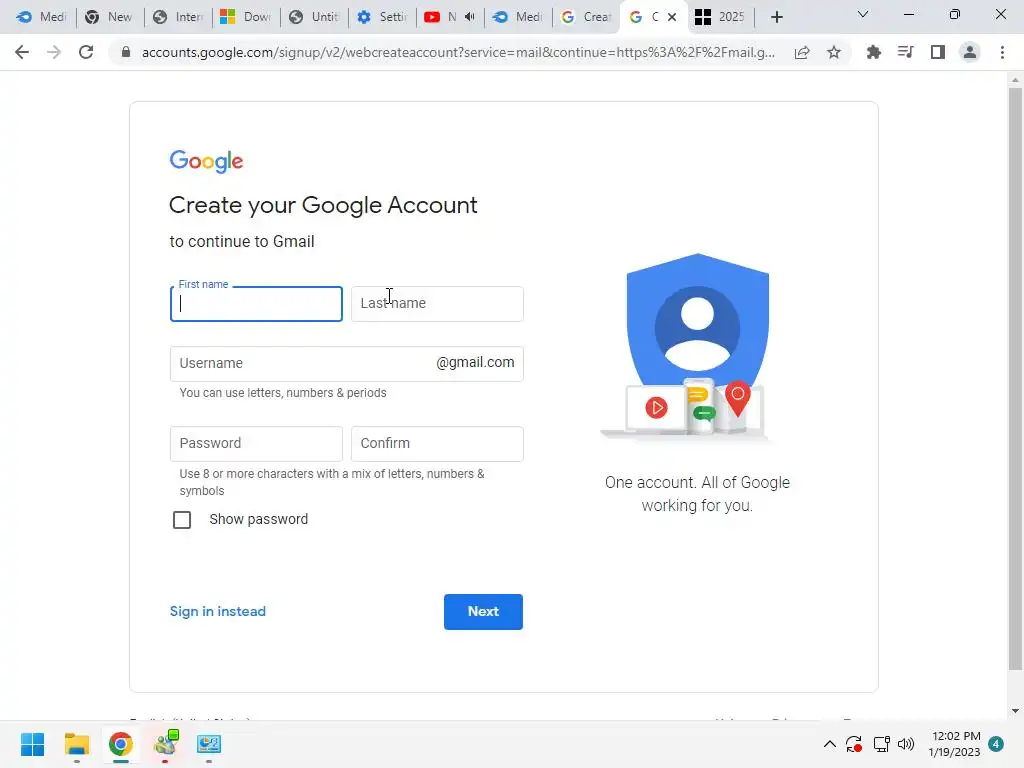
Task: Switch to the New tab
Action: (109, 17)
